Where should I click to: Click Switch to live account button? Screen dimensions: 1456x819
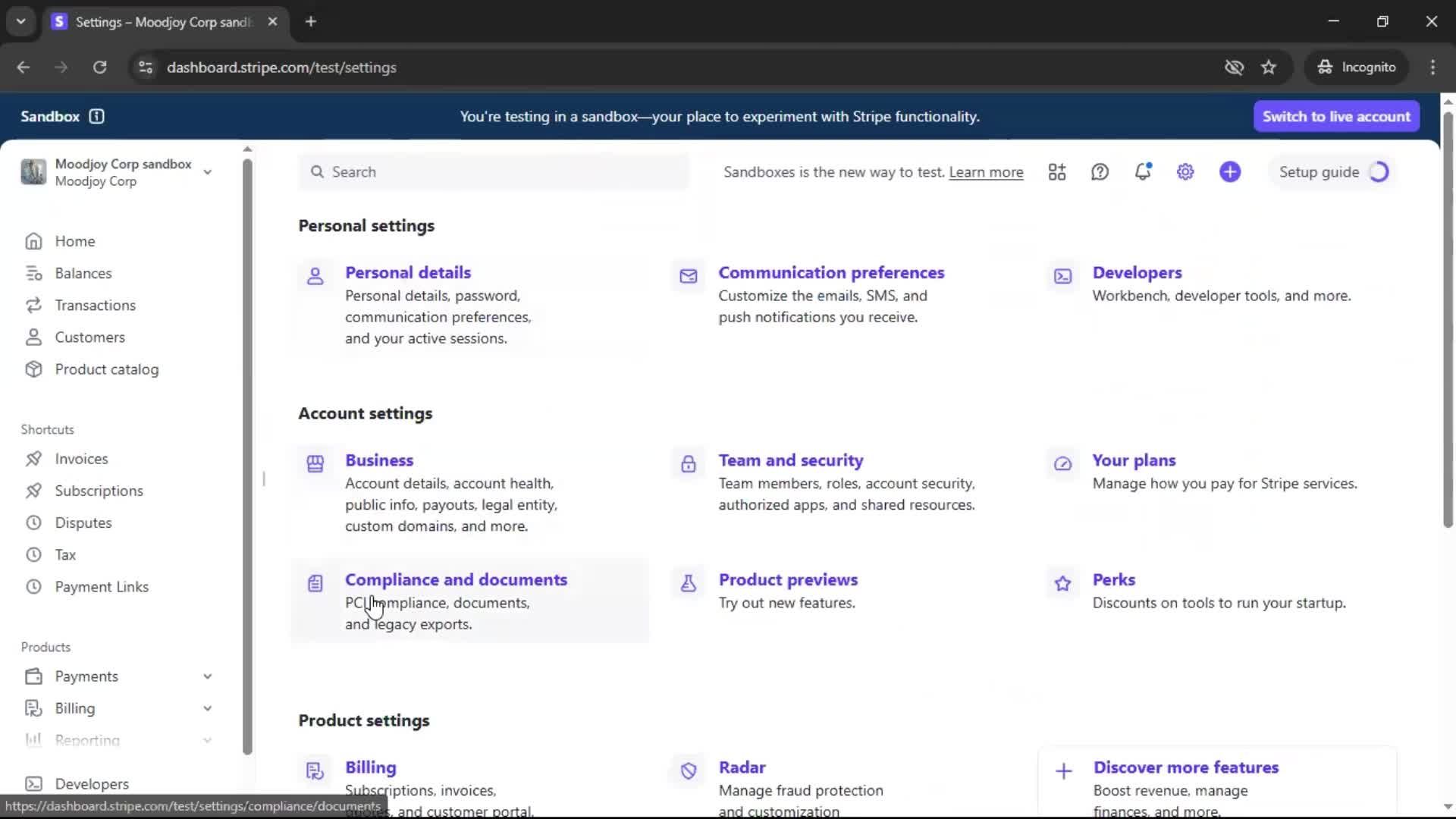pos(1336,116)
